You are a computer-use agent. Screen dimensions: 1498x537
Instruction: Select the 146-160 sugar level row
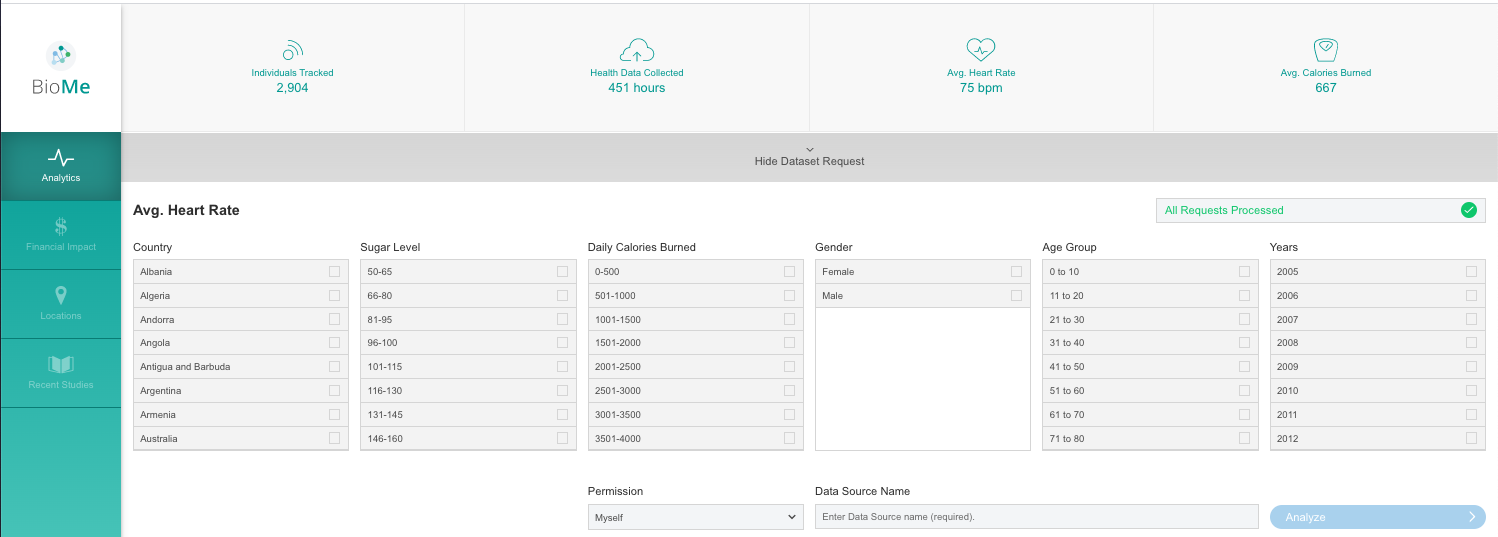pos(468,438)
